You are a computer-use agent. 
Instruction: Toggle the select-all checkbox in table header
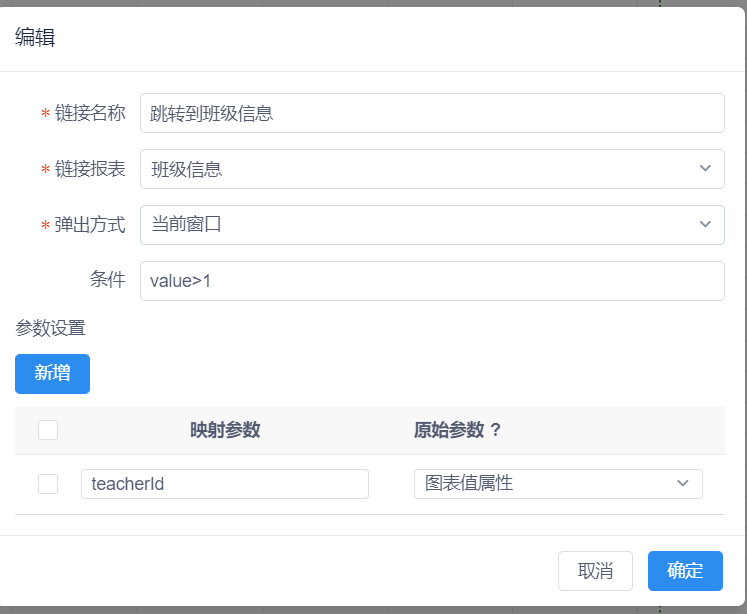point(48,430)
